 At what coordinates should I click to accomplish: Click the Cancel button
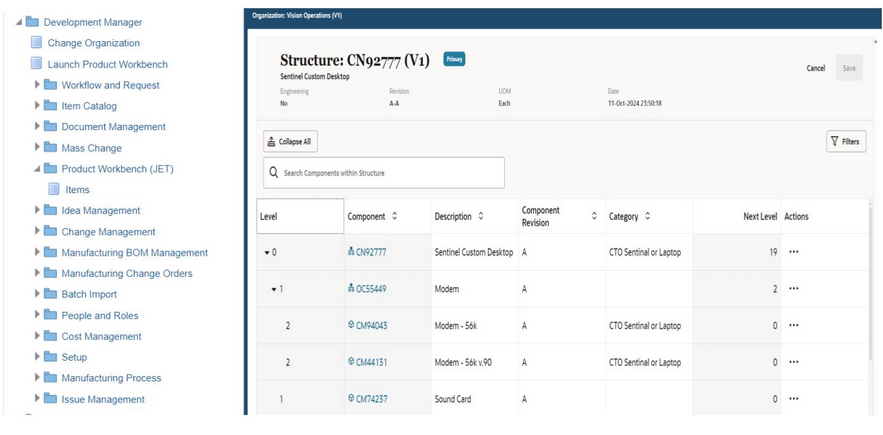pyautogui.click(x=815, y=68)
